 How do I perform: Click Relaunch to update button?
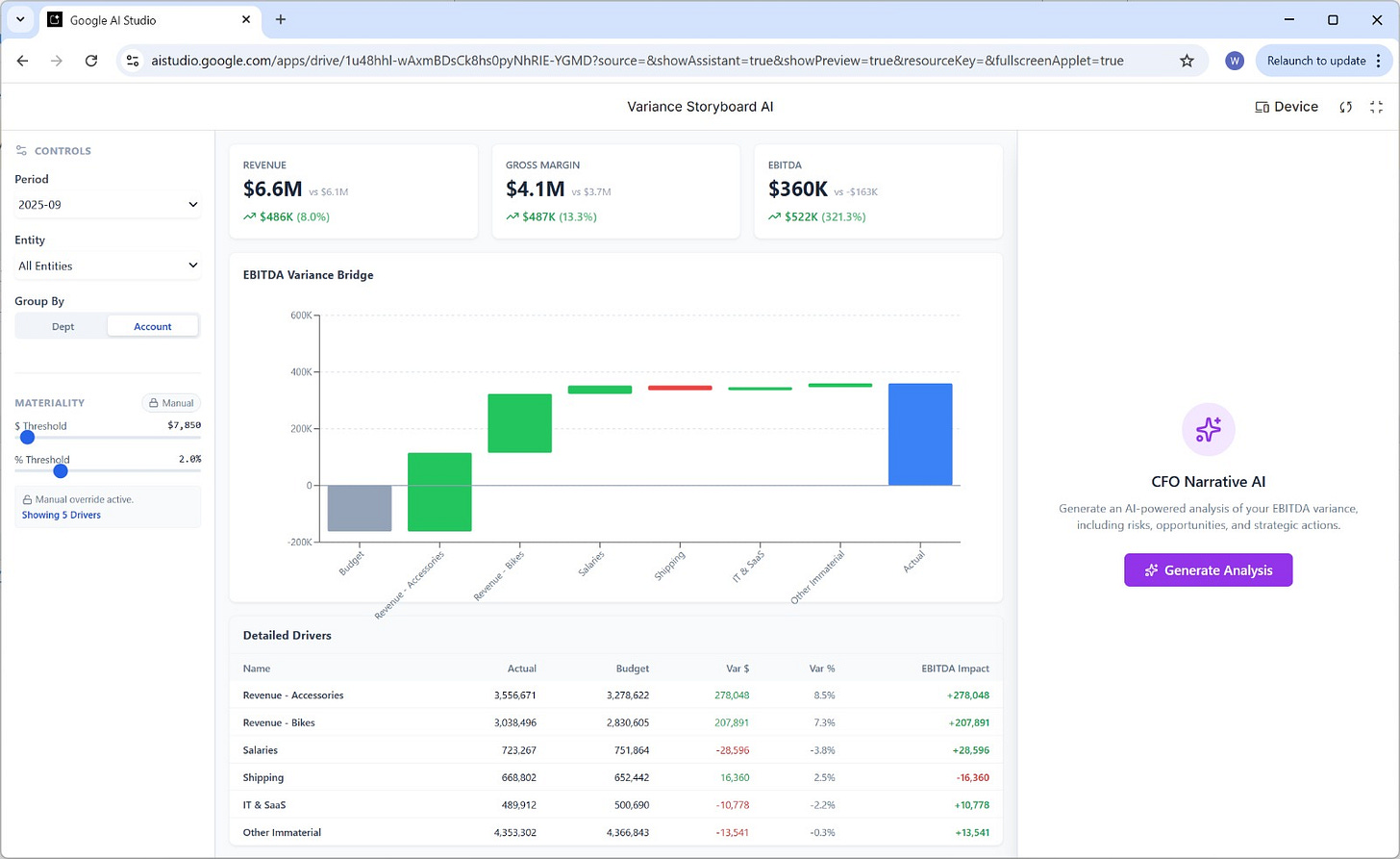1322,61
